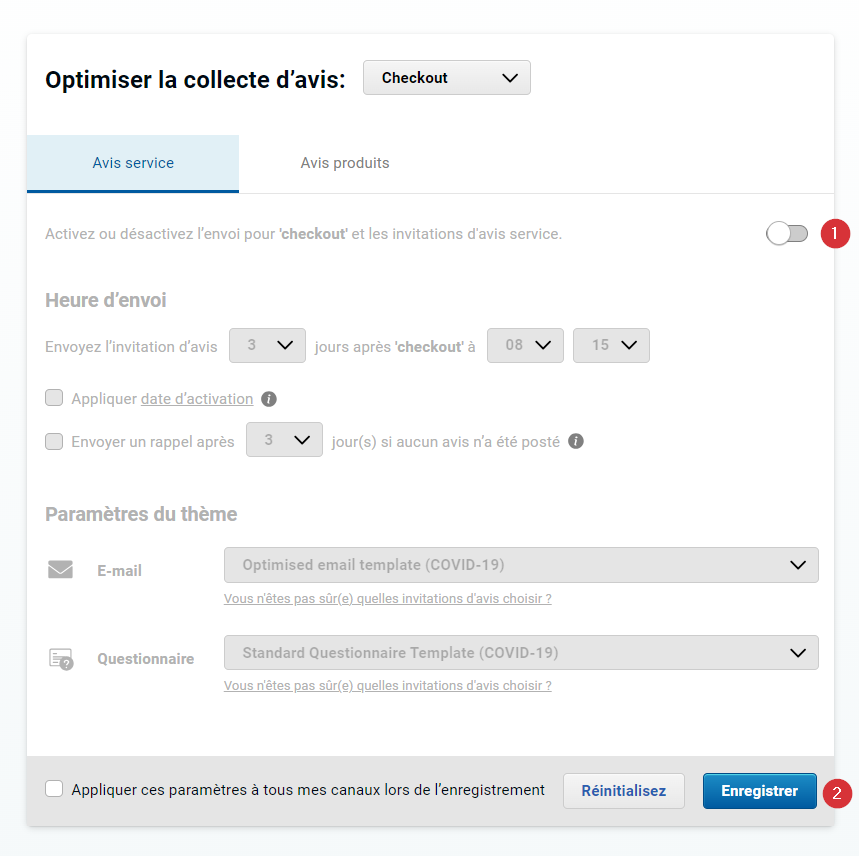Click the E-mail envelope icon
Viewport: 859px width, 856px height.
60,570
